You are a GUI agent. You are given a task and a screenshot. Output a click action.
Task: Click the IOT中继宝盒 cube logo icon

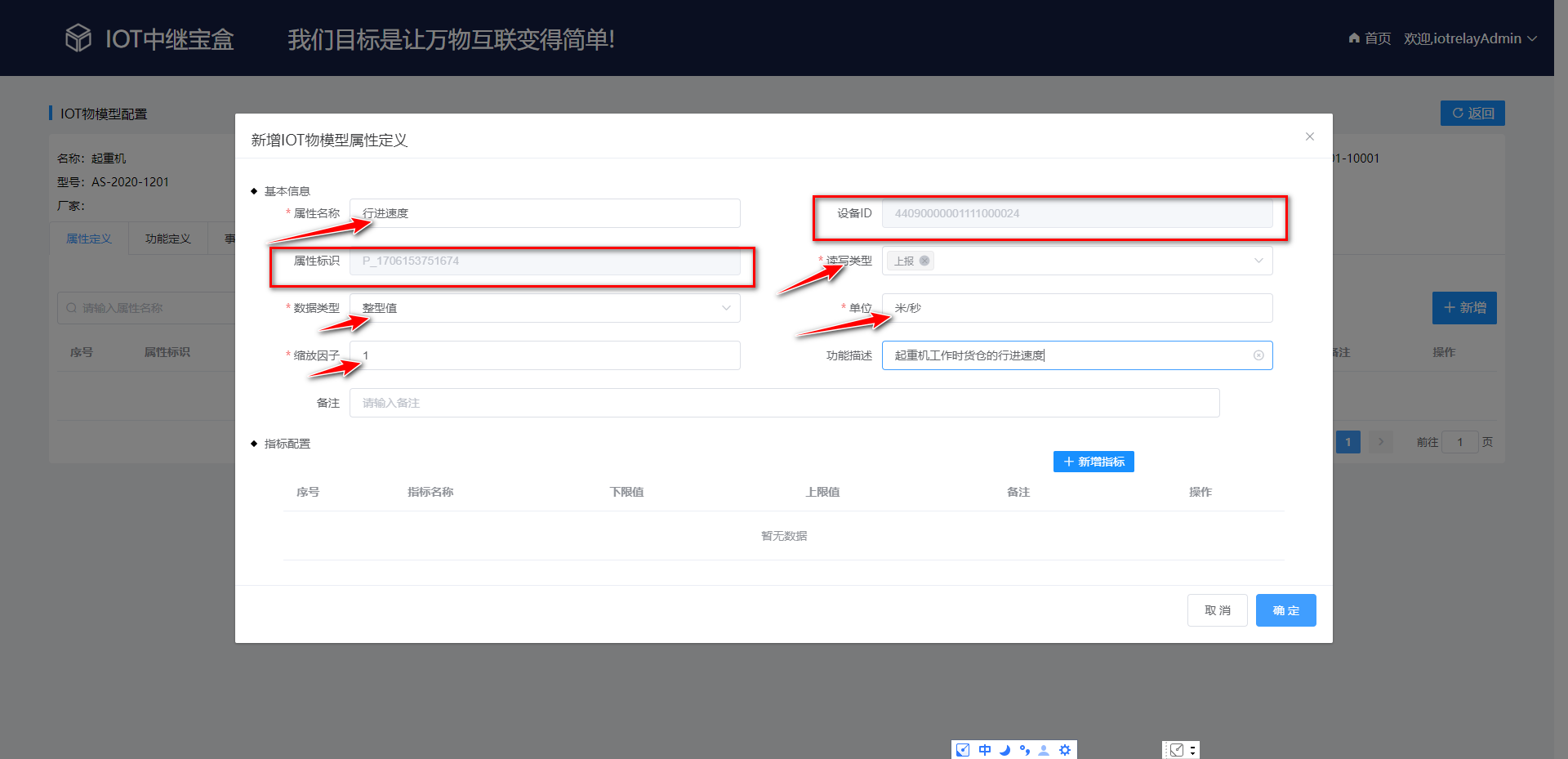pyautogui.click(x=78, y=37)
